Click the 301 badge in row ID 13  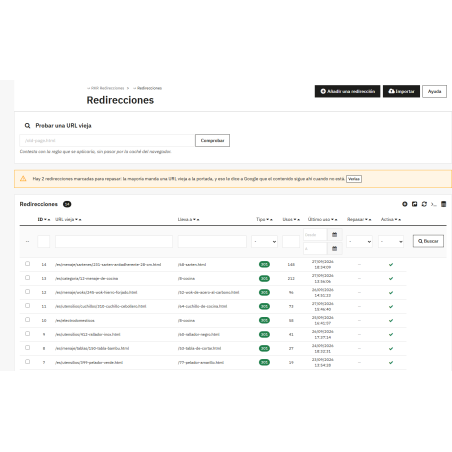(x=264, y=278)
